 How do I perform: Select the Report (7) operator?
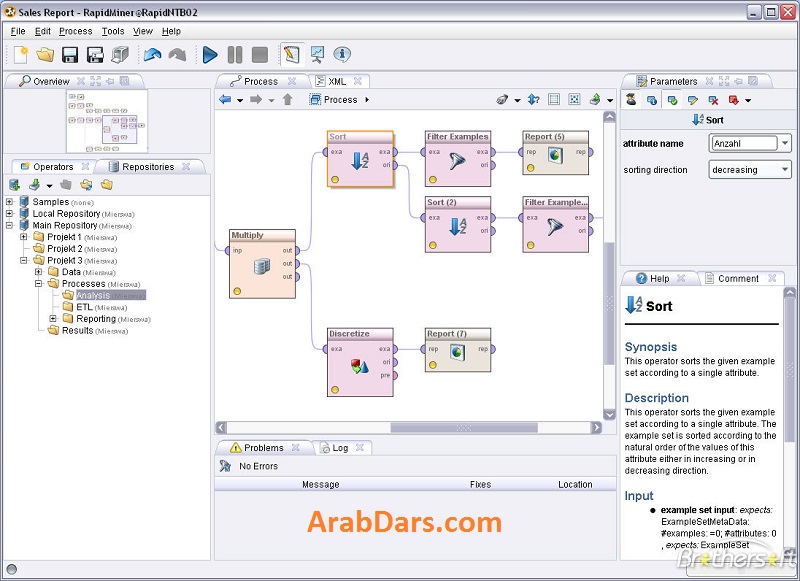pos(458,350)
